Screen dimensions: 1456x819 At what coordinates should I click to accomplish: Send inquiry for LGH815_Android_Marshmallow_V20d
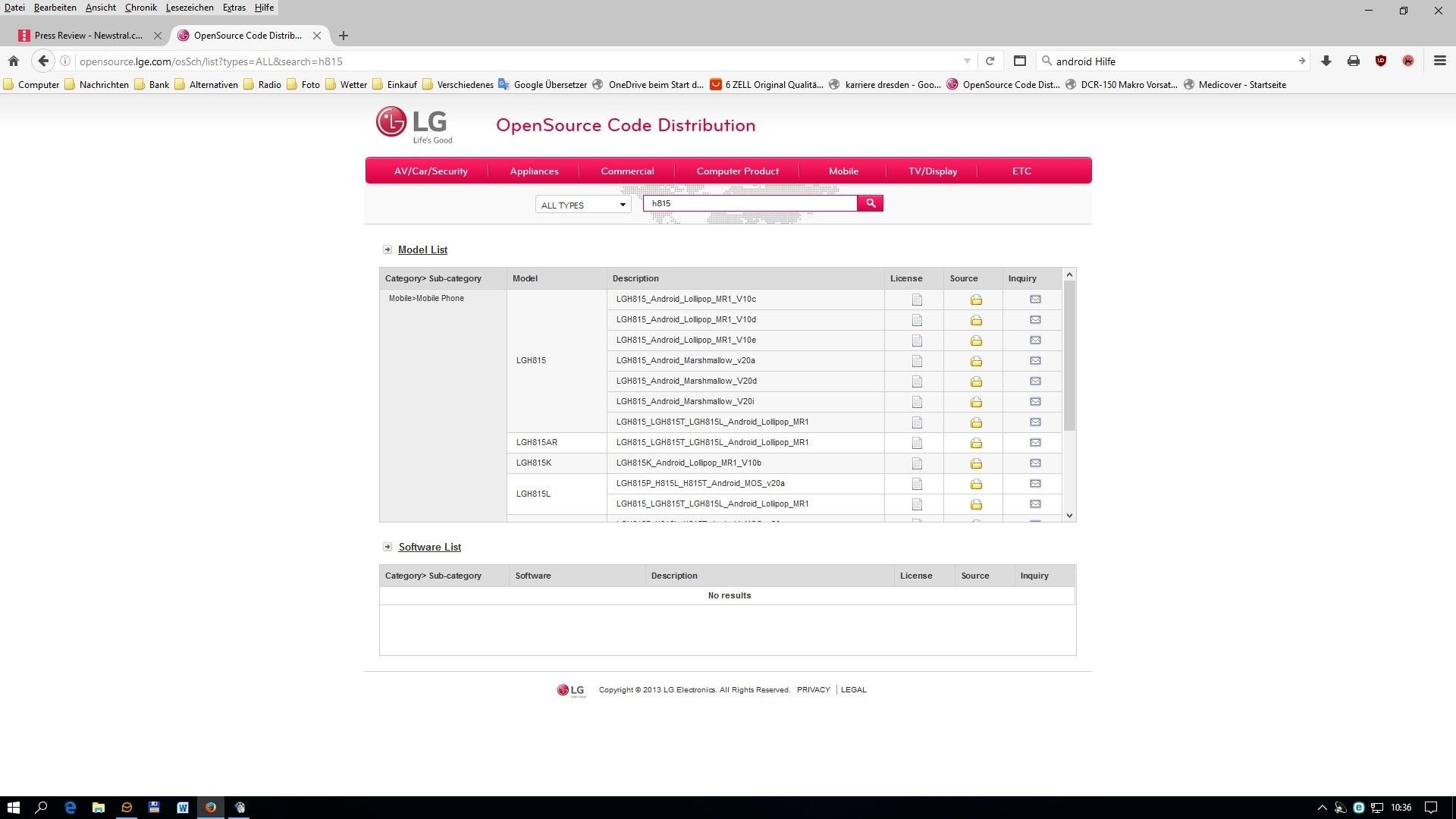[x=1035, y=381]
